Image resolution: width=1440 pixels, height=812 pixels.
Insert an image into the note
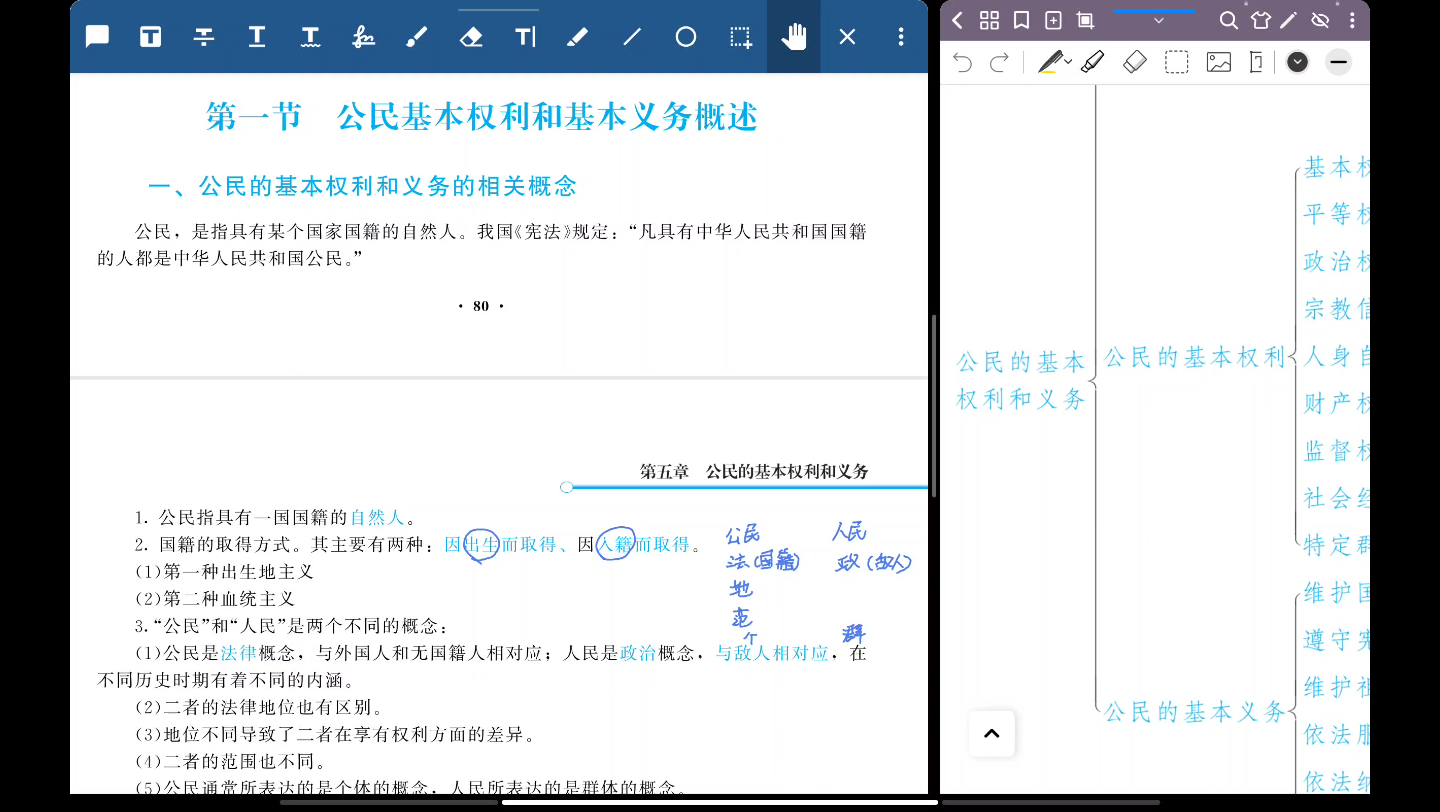click(1218, 62)
